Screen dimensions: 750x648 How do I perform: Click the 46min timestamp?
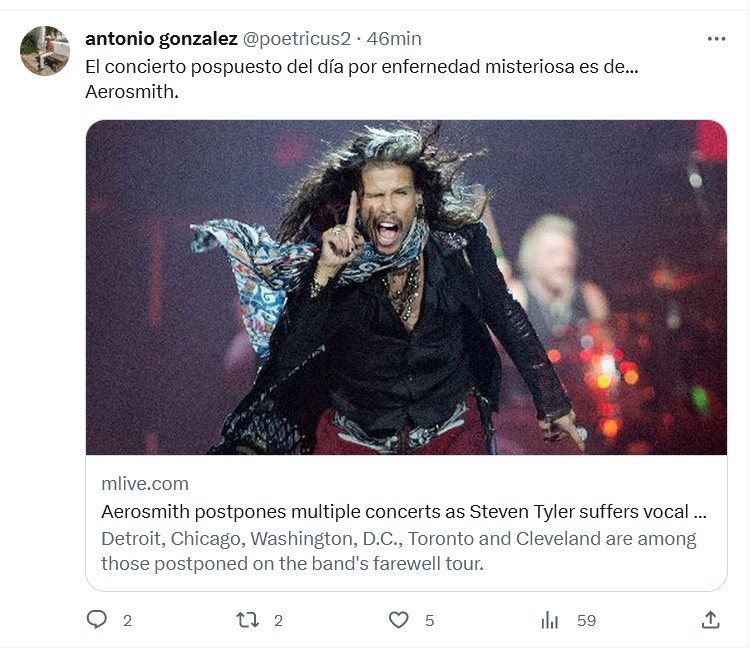click(394, 39)
